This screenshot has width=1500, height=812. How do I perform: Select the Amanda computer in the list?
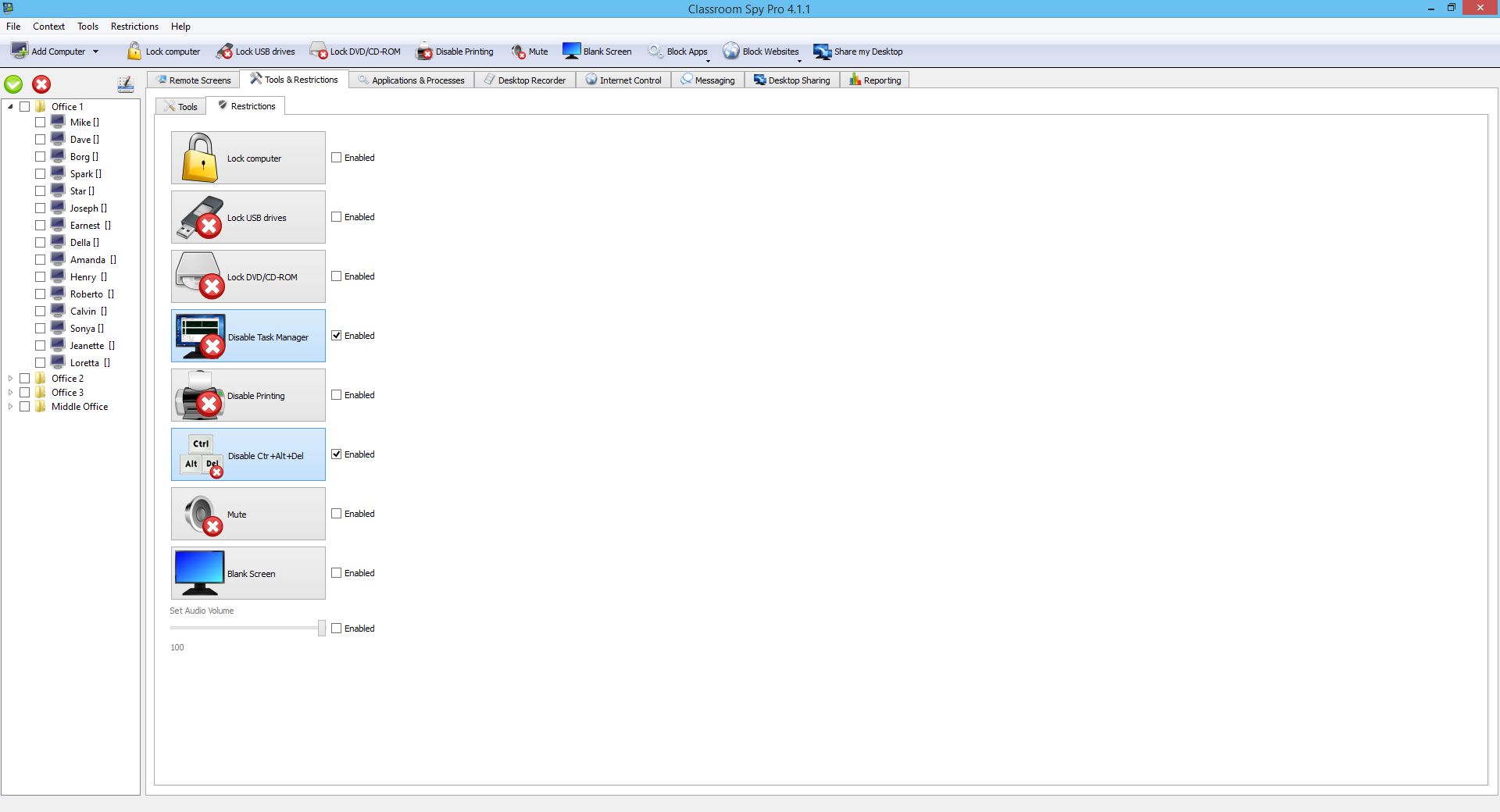click(87, 260)
